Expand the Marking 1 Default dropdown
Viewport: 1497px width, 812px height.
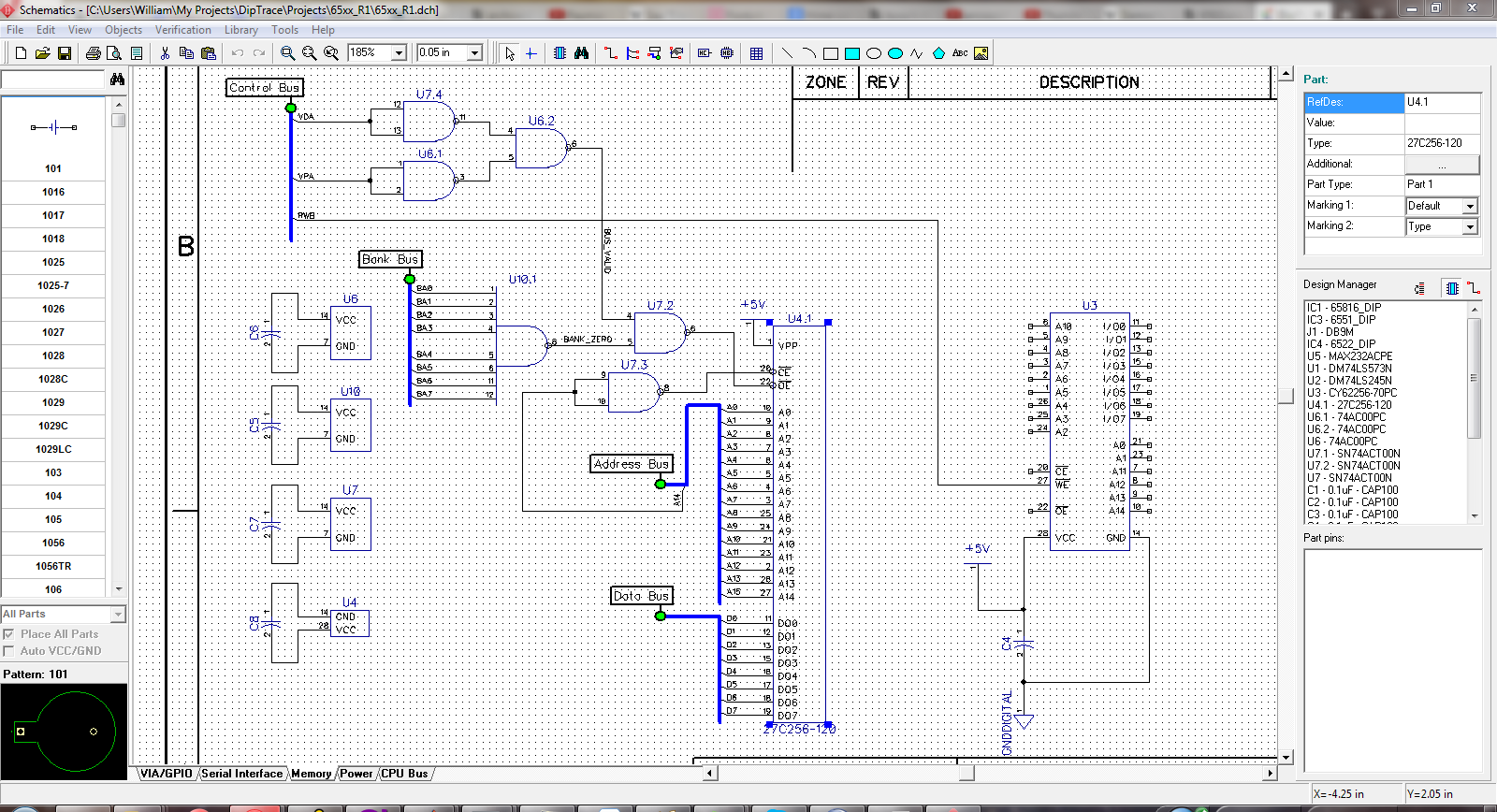1470,206
